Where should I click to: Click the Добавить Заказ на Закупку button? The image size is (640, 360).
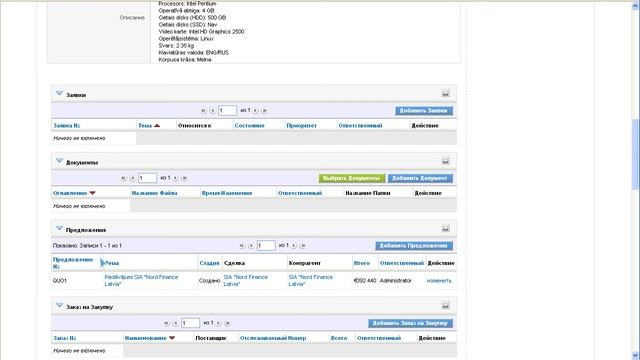[x=410, y=323]
